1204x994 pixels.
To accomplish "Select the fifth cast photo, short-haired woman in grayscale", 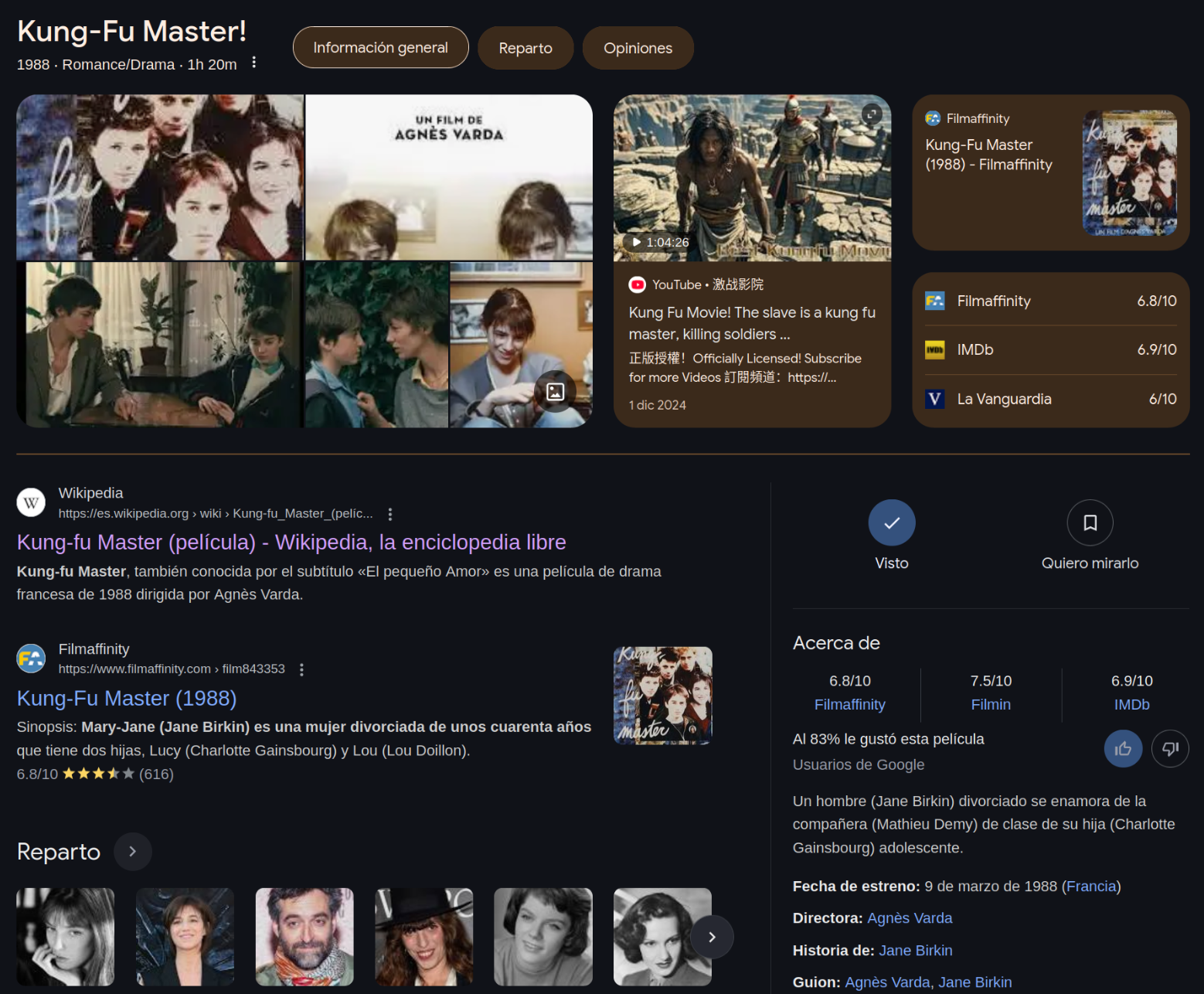I will coord(543,937).
